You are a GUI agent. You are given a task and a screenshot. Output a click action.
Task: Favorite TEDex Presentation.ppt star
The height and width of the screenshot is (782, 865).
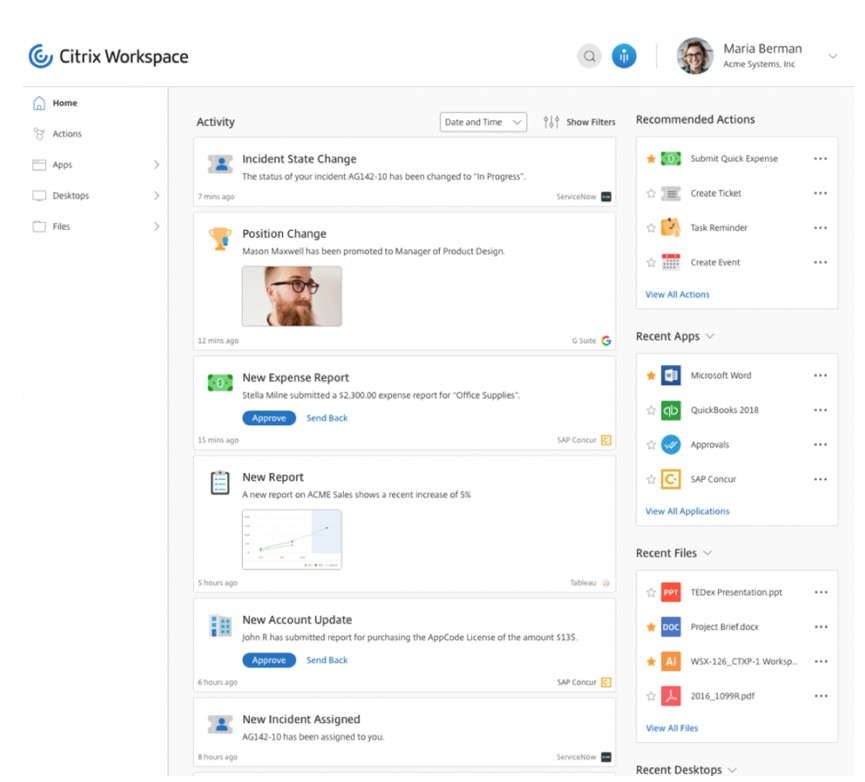pos(651,592)
